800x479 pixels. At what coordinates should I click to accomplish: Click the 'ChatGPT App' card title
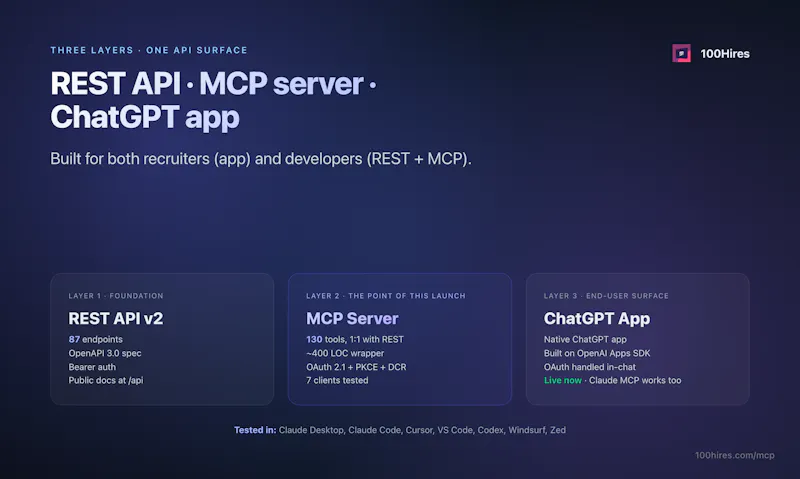(x=597, y=318)
